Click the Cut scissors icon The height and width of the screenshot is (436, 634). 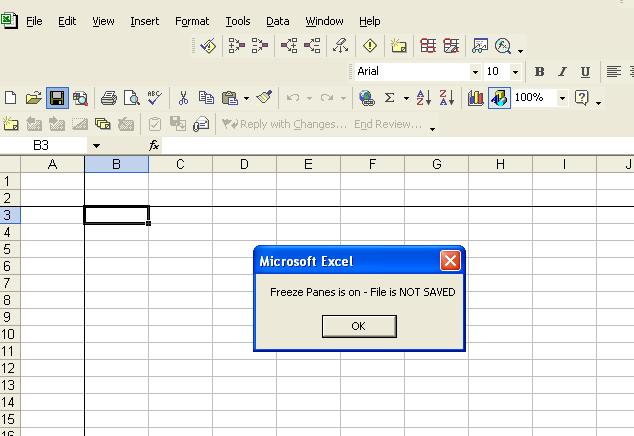(183, 98)
